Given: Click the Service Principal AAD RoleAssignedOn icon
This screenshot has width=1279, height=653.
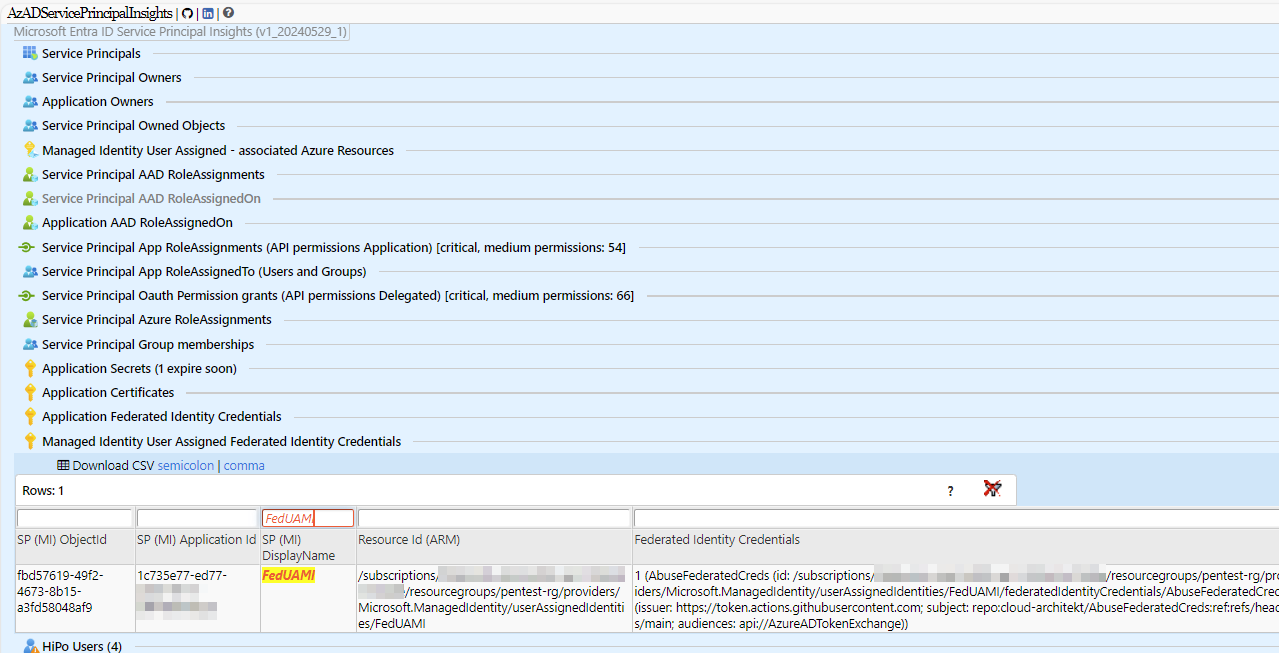Looking at the screenshot, I should (30, 198).
